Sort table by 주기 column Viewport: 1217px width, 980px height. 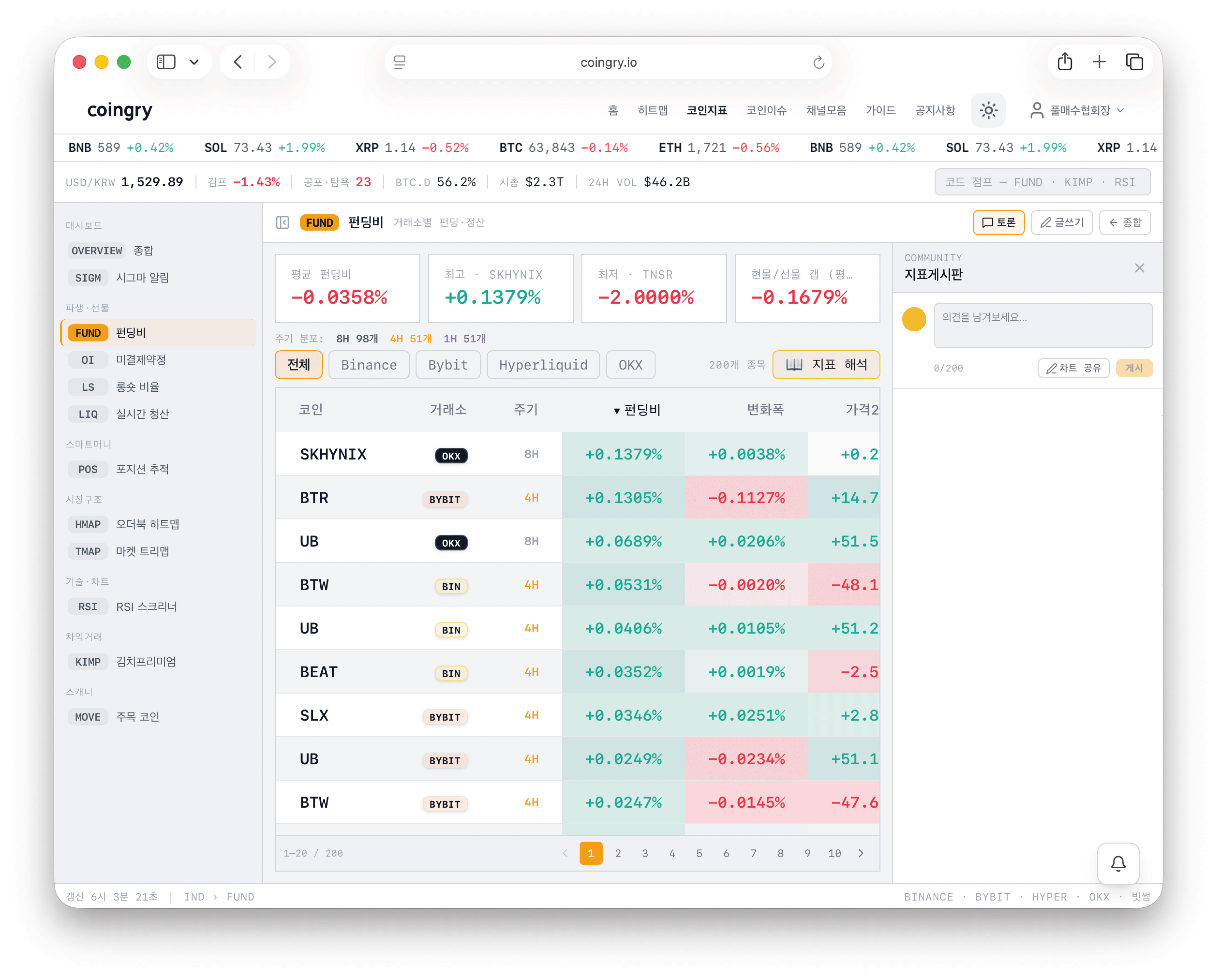click(x=526, y=410)
